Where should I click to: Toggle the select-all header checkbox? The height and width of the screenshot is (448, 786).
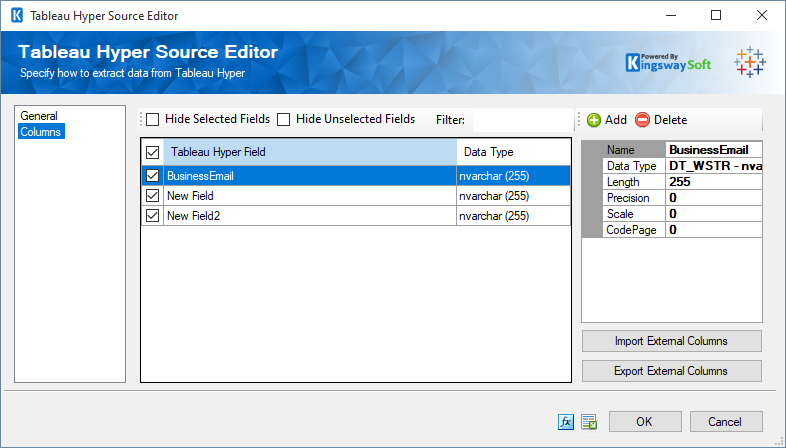tap(152, 152)
